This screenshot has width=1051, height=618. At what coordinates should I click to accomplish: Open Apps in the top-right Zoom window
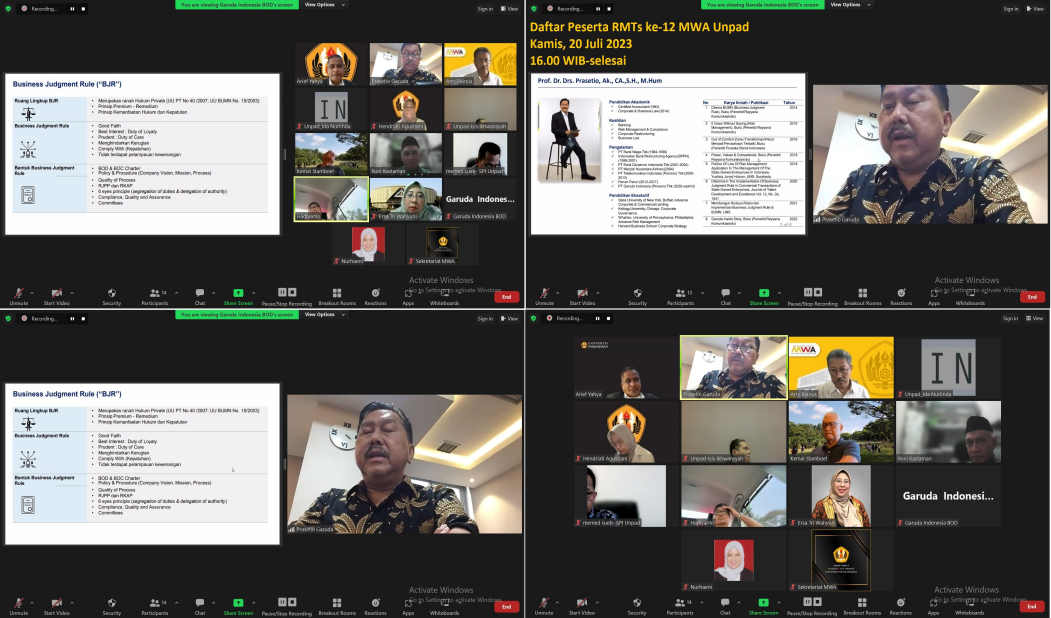934,296
